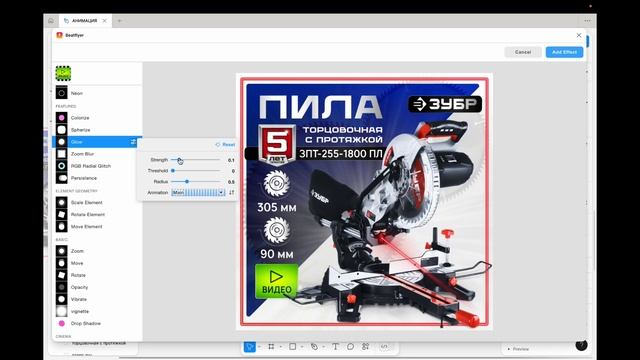Close the Beatflyer plugin window

tap(579, 36)
